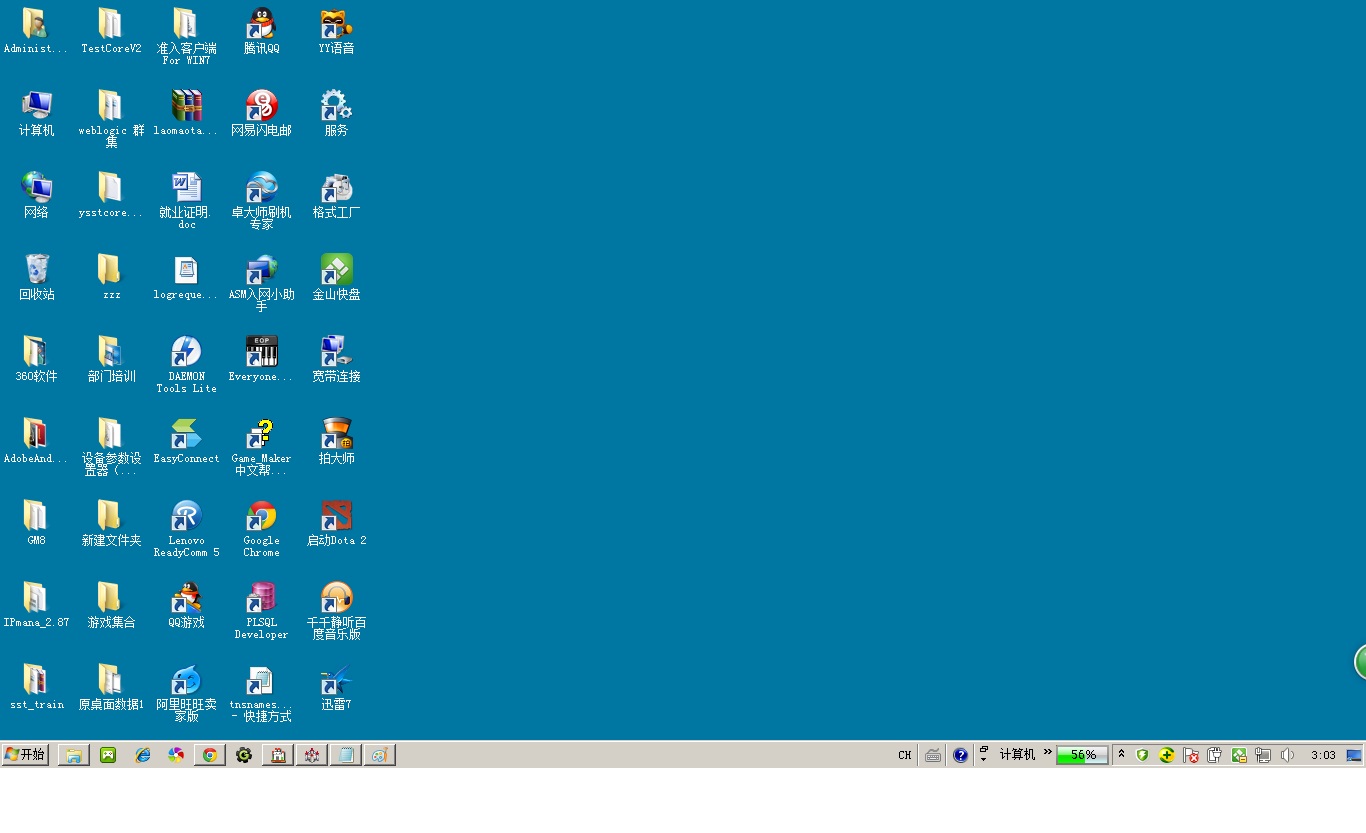Show hidden tray icons arrow
This screenshot has width=1366, height=833.
coord(1121,755)
